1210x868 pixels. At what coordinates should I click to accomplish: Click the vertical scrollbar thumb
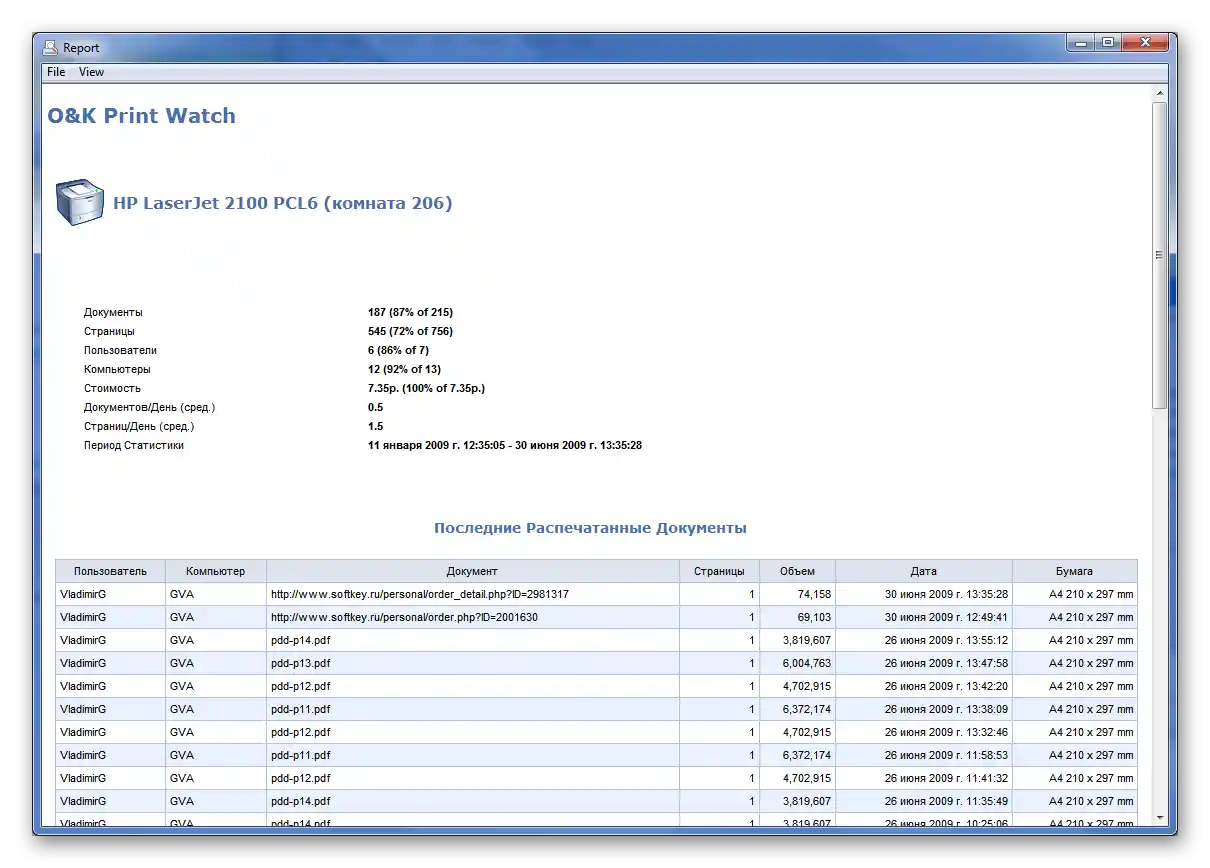[1160, 255]
